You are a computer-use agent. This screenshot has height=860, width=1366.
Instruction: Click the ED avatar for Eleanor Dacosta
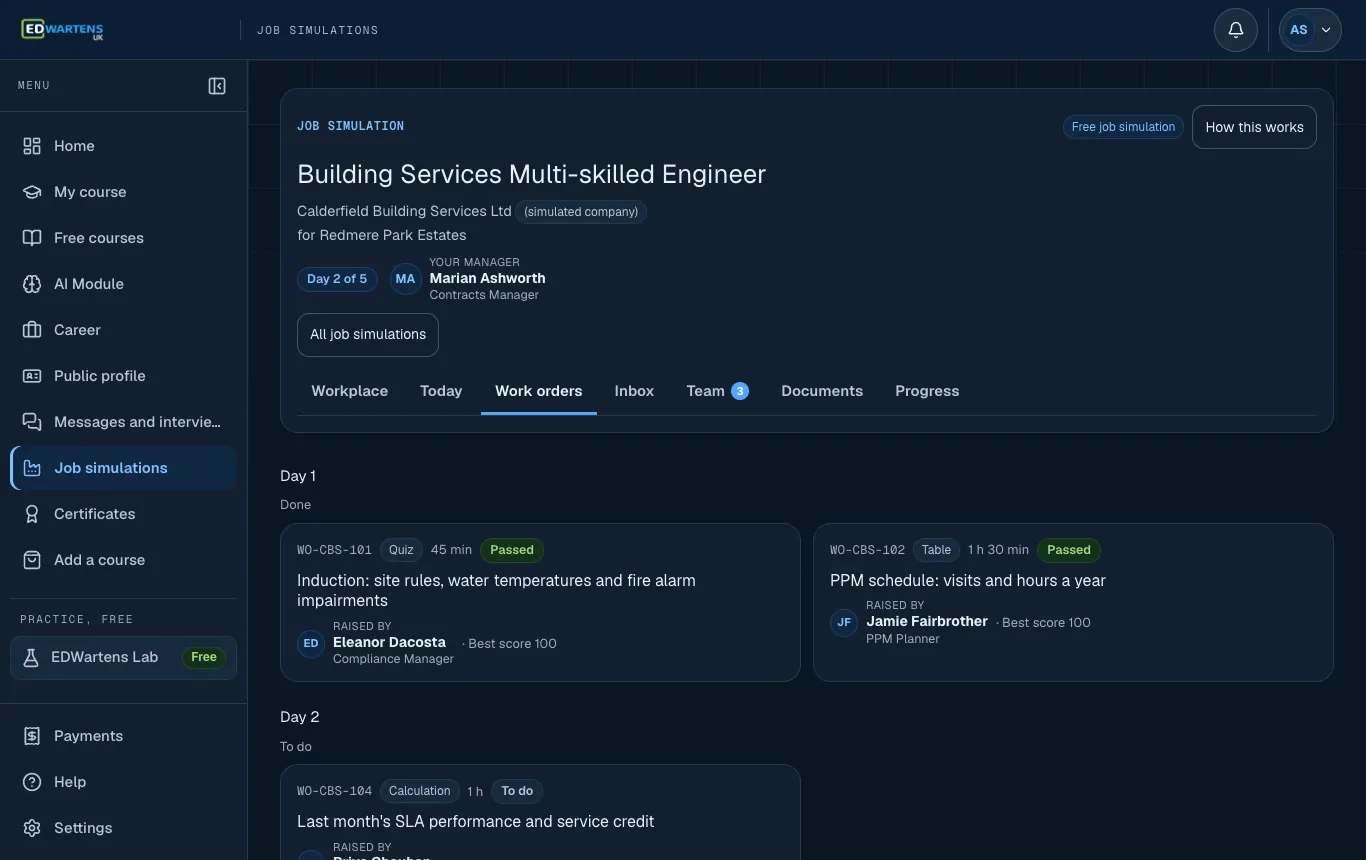click(x=311, y=643)
